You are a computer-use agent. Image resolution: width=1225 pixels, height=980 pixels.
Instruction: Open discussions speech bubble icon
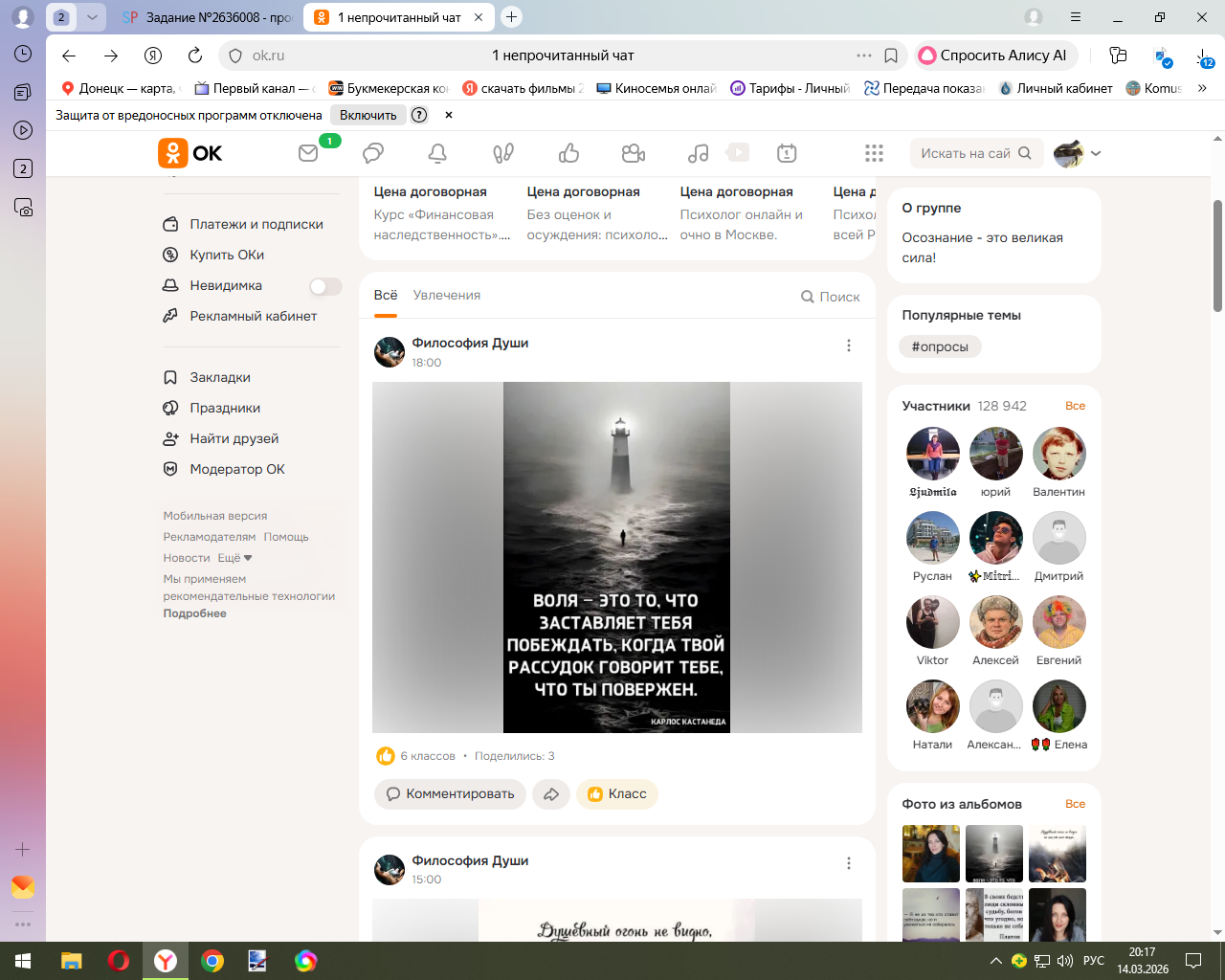tap(373, 153)
